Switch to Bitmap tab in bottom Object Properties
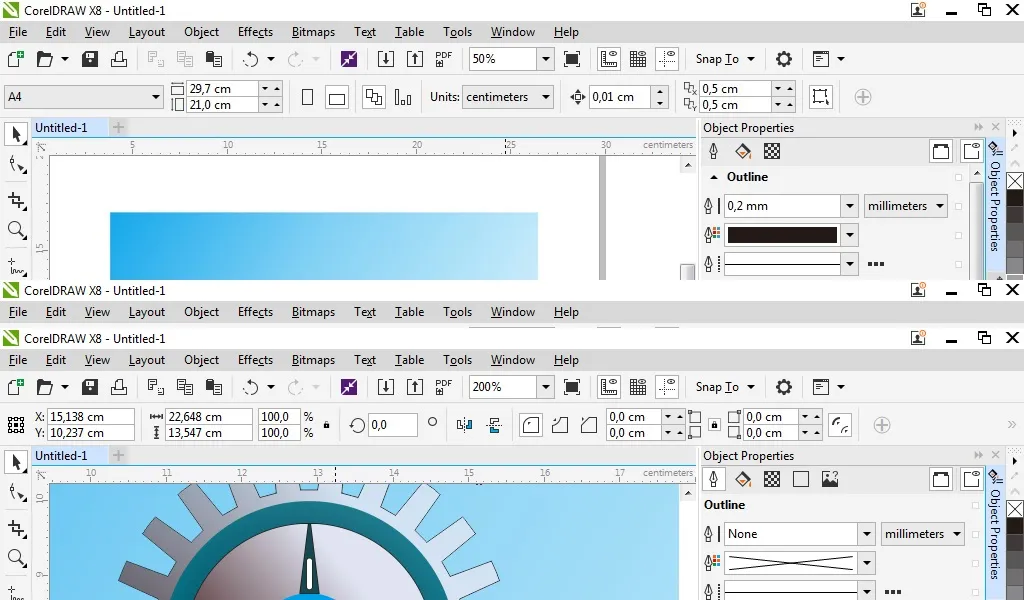The height and width of the screenshot is (600, 1024). [x=830, y=479]
